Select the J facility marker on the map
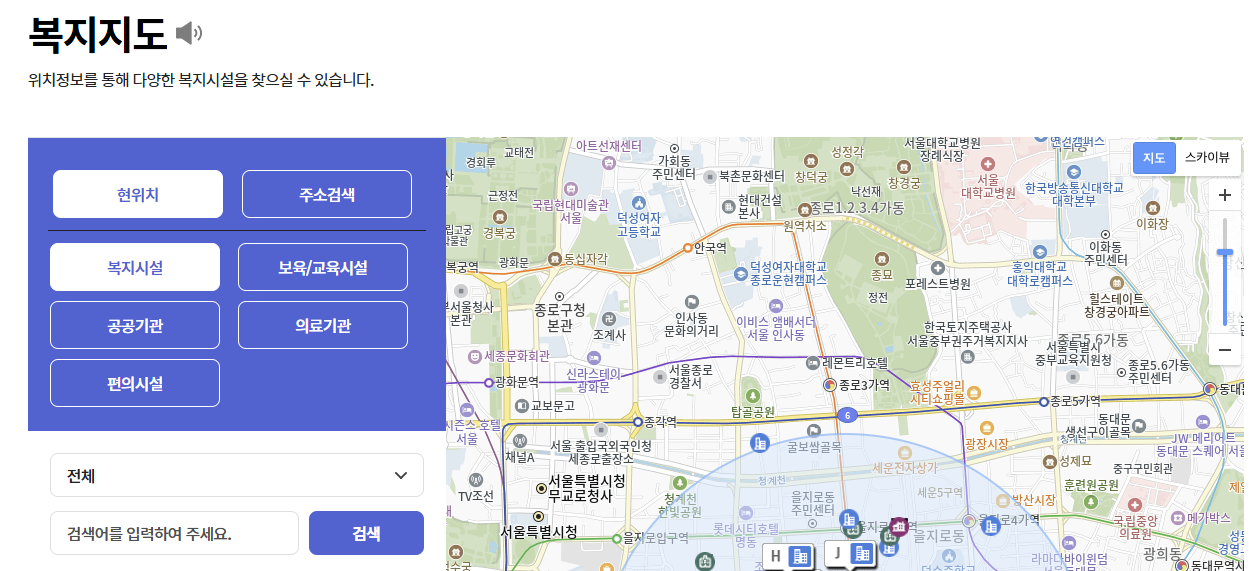1258x571 pixels. click(851, 552)
